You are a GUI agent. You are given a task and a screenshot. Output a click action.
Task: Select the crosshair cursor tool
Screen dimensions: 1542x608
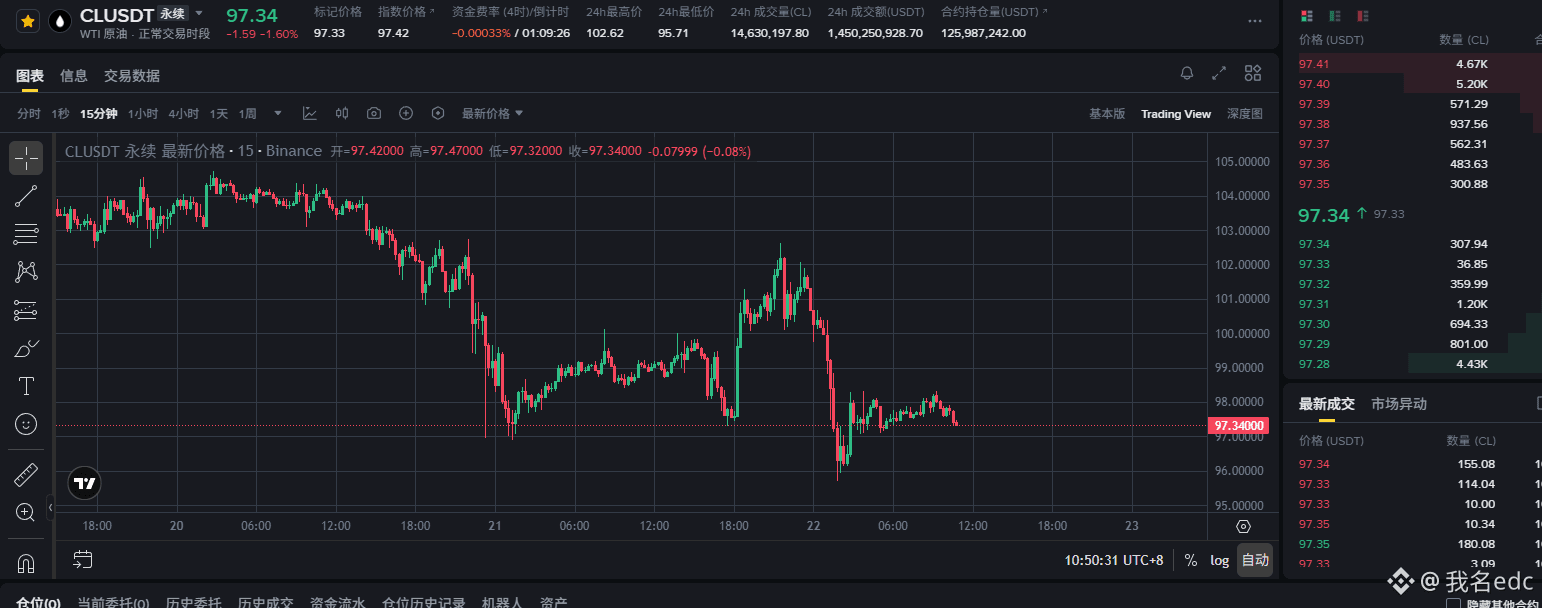coord(27,158)
